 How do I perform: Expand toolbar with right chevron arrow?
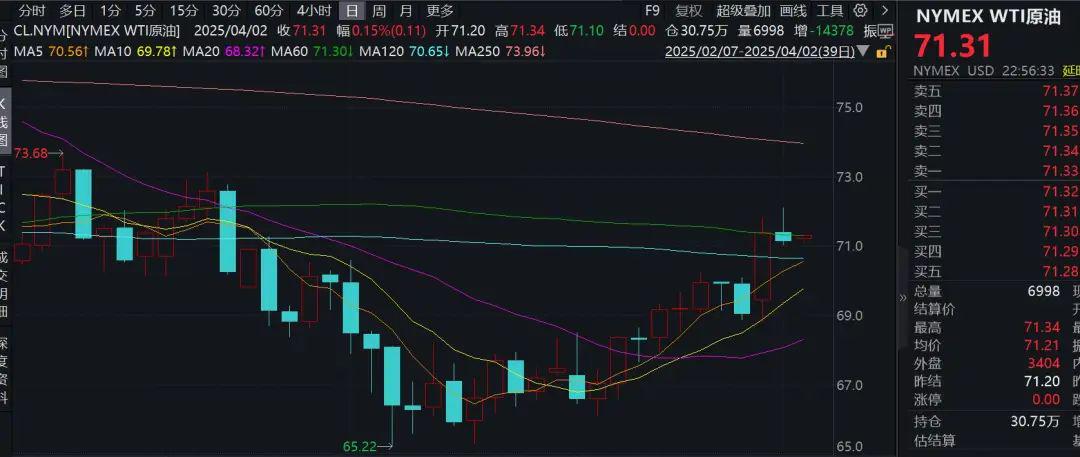(x=884, y=10)
